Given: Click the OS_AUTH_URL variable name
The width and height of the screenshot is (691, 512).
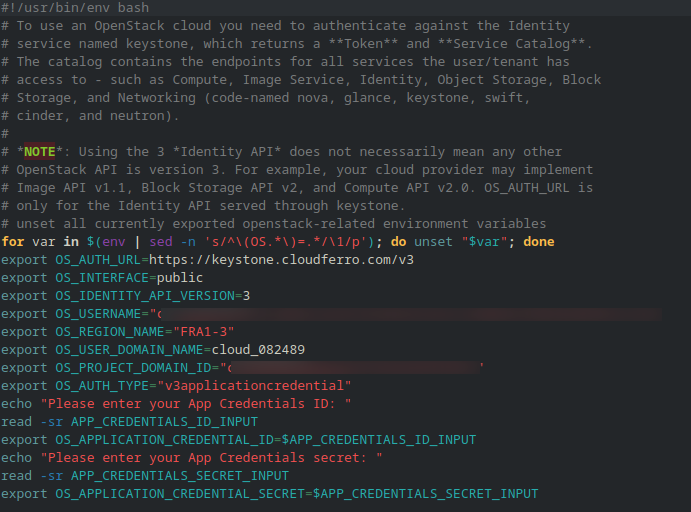Looking at the screenshot, I should point(98,260).
